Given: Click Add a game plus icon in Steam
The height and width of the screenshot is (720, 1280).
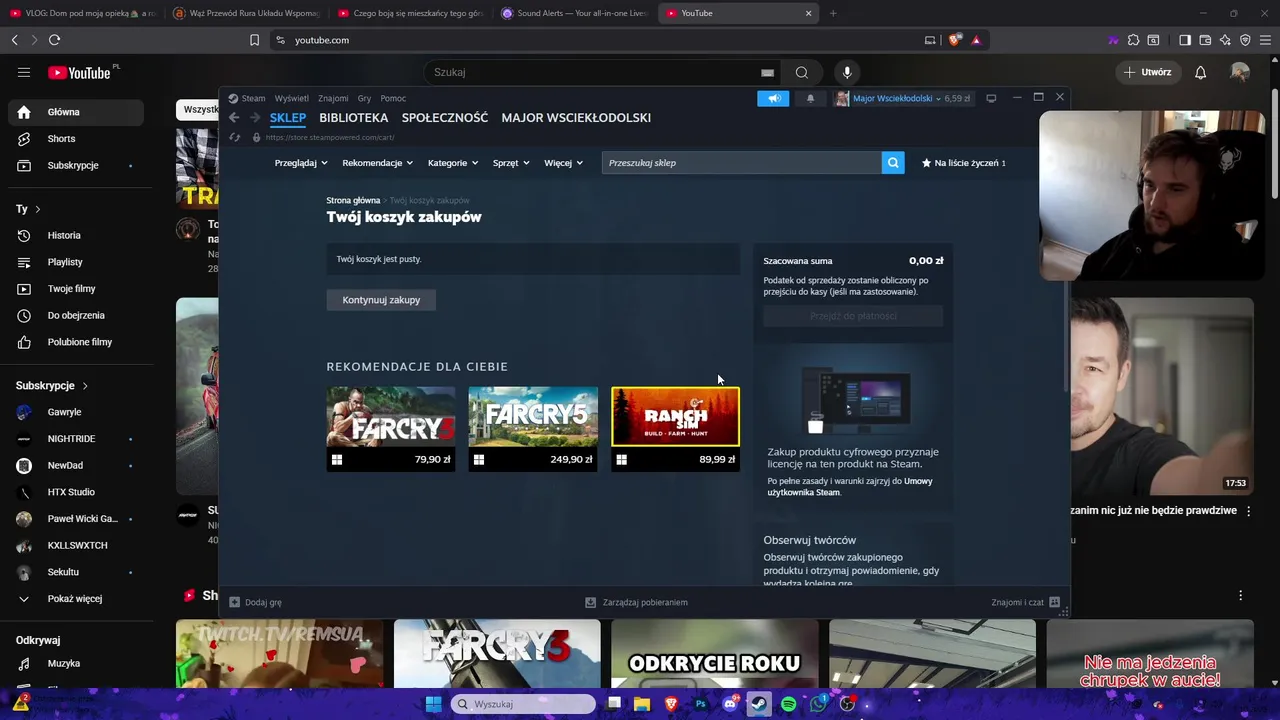Looking at the screenshot, I should pyautogui.click(x=234, y=602).
